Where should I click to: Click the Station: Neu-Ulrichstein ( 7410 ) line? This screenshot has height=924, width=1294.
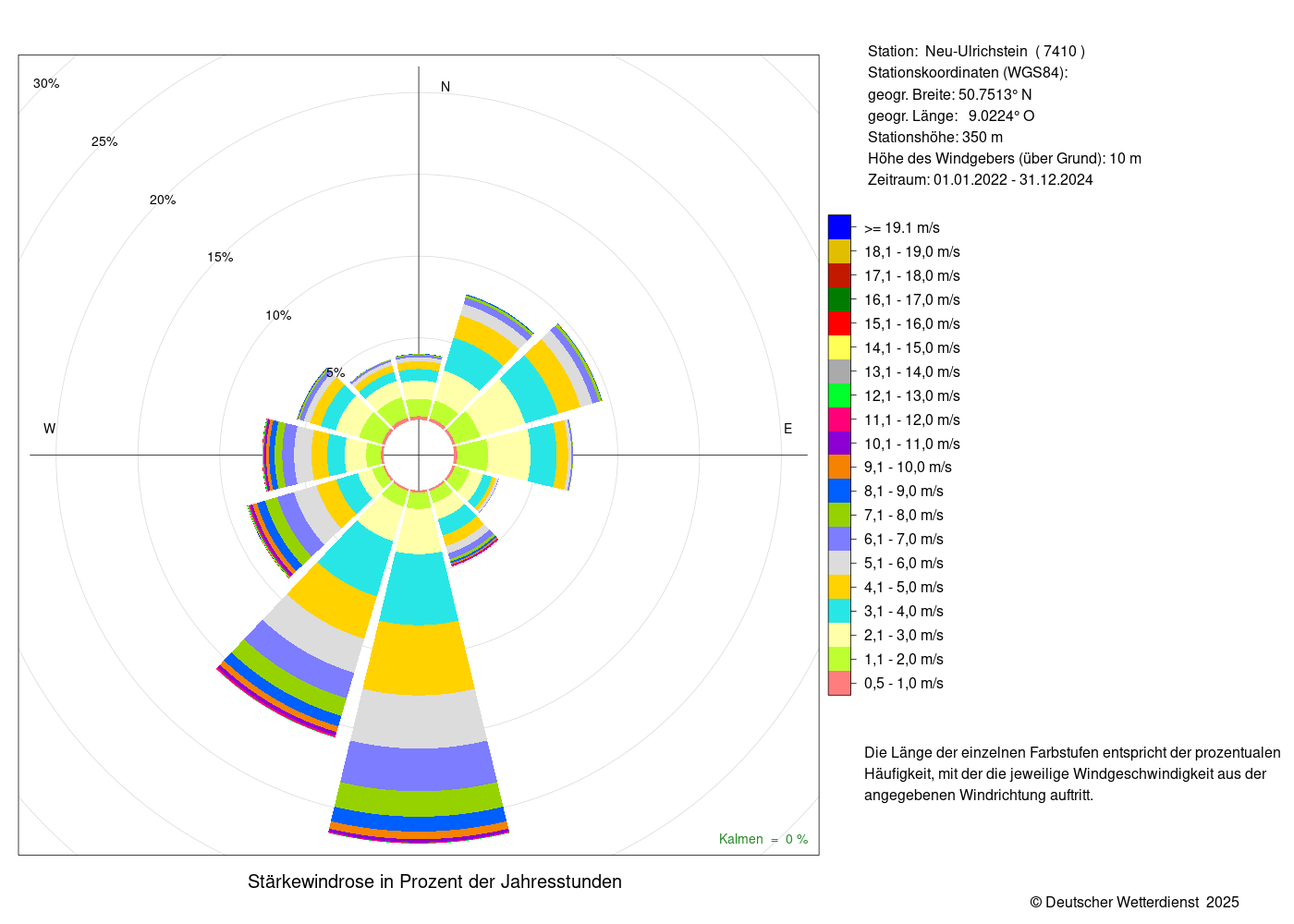tap(977, 52)
